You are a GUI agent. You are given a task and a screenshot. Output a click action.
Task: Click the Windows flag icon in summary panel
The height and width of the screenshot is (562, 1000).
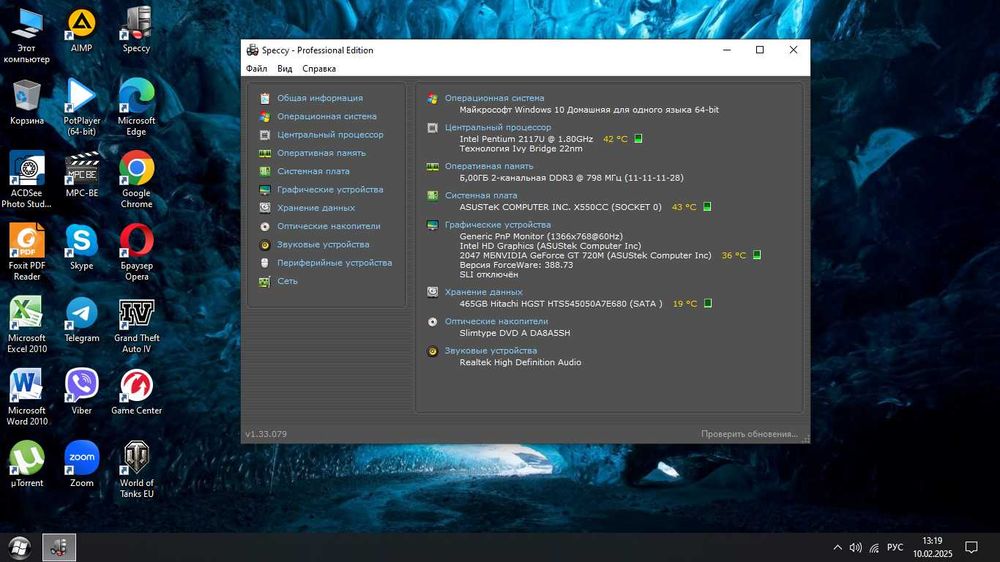(x=432, y=98)
